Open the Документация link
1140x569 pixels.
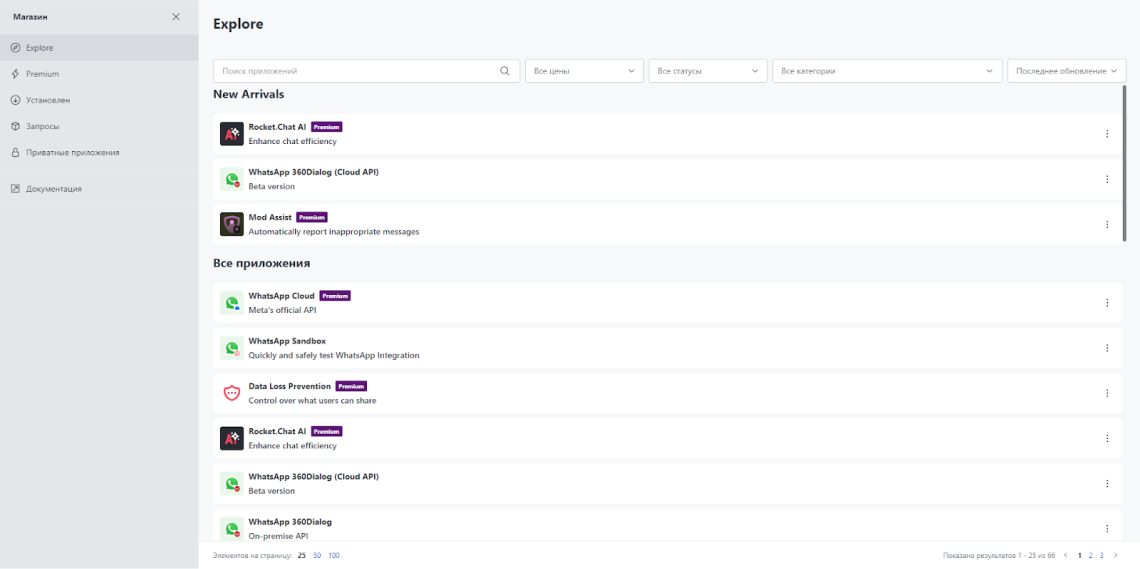tap(99, 189)
